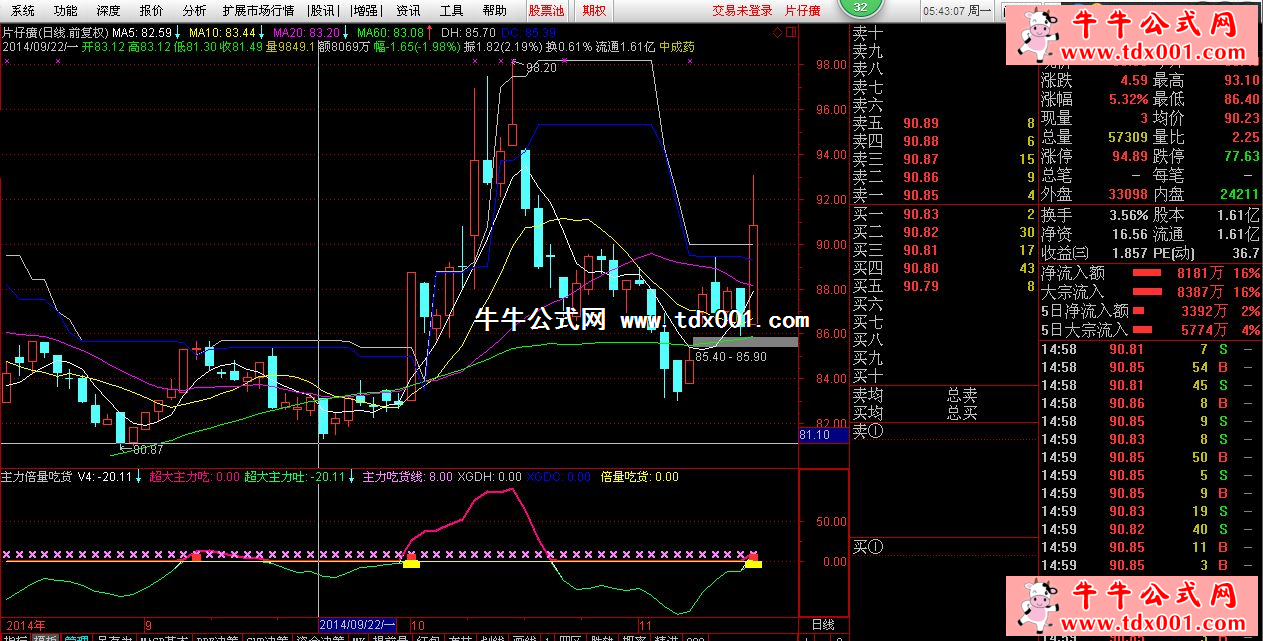Click the 主力吃货线: 8.00 label
Image resolution: width=1263 pixels, height=641 pixels.
(407, 477)
